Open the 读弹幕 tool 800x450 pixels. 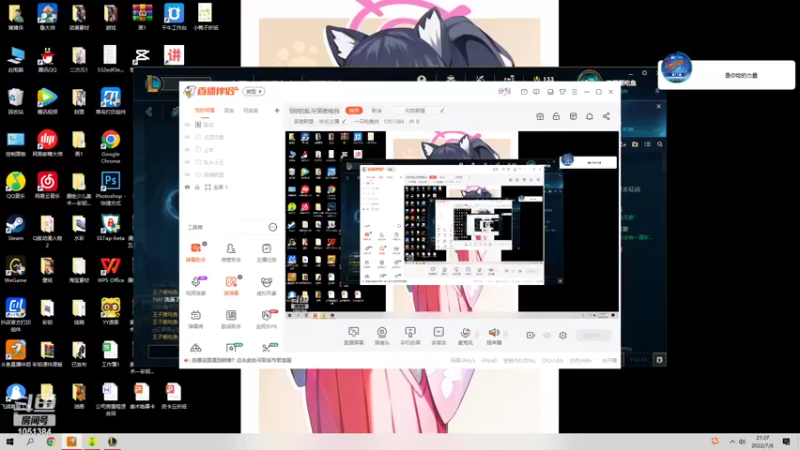pos(231,285)
